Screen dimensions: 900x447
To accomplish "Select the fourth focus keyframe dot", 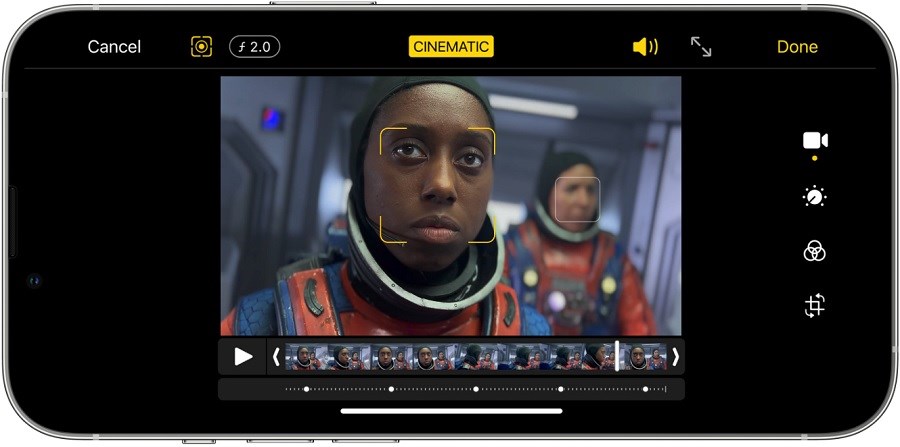I will point(561,389).
